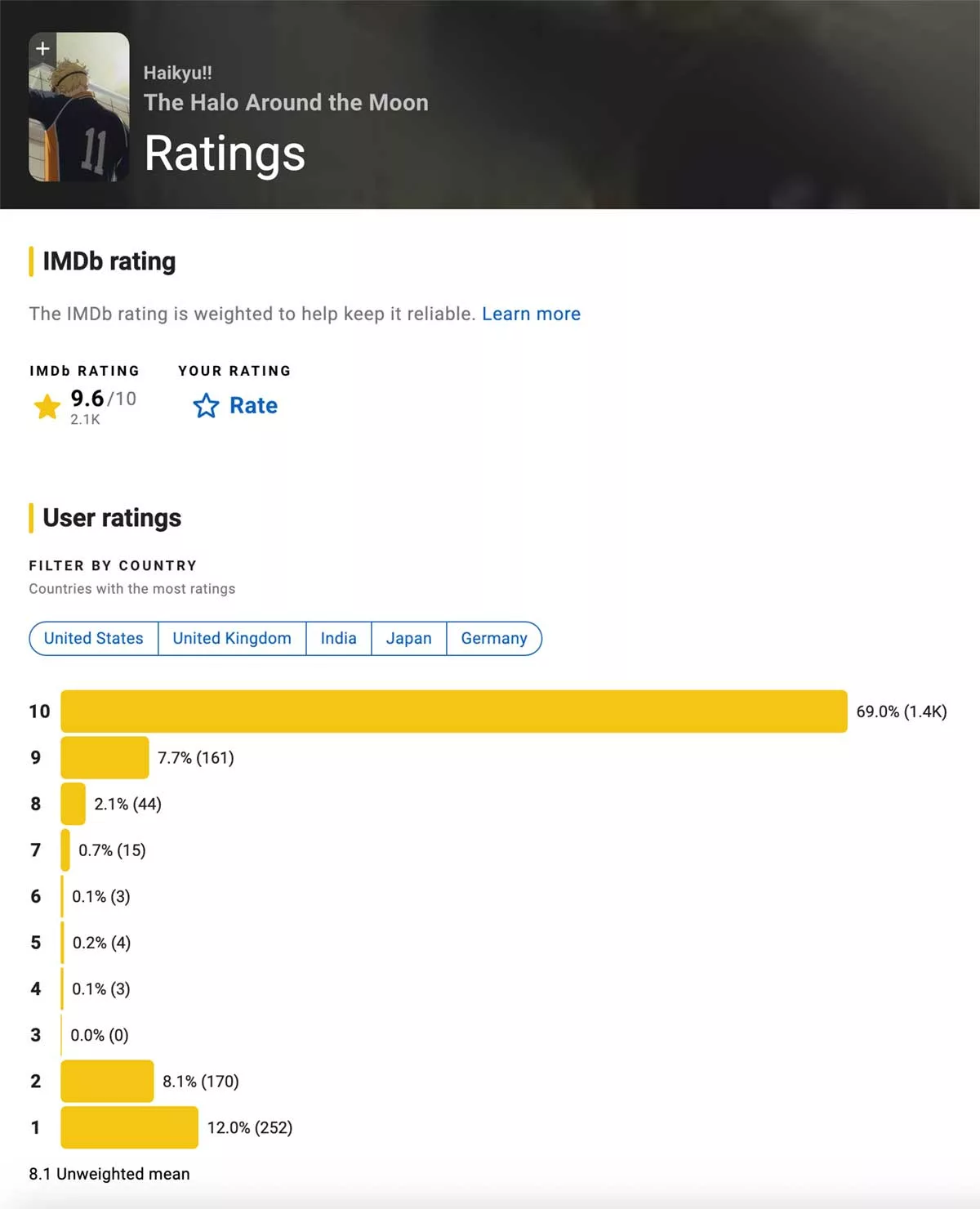Screen dimensions: 980x1209
Task: Click the outlined star Rate icon
Action: click(x=206, y=406)
